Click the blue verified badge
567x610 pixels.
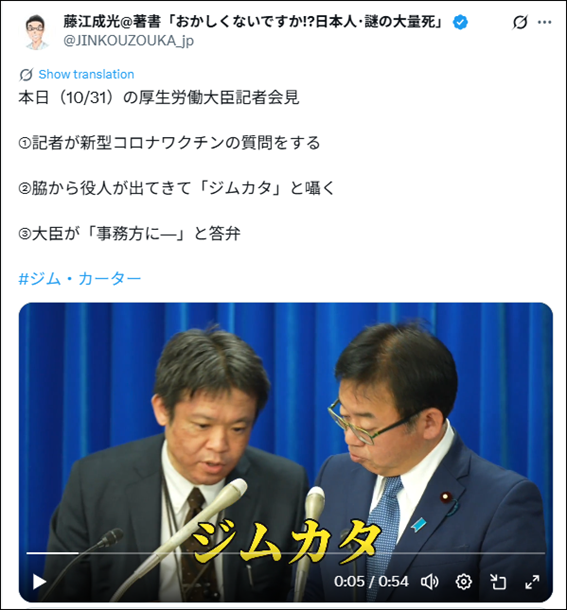[x=460, y=22]
